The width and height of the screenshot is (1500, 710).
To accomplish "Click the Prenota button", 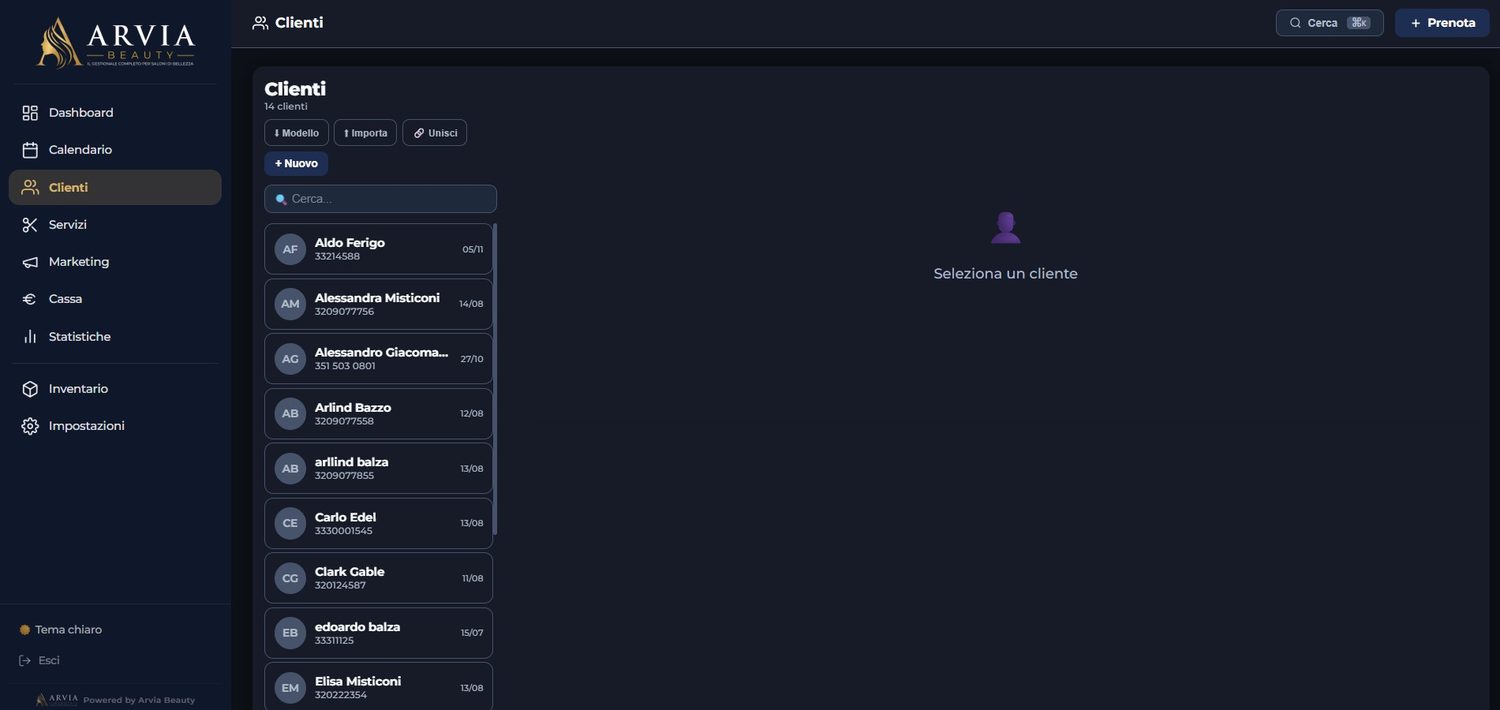I will [x=1442, y=23].
